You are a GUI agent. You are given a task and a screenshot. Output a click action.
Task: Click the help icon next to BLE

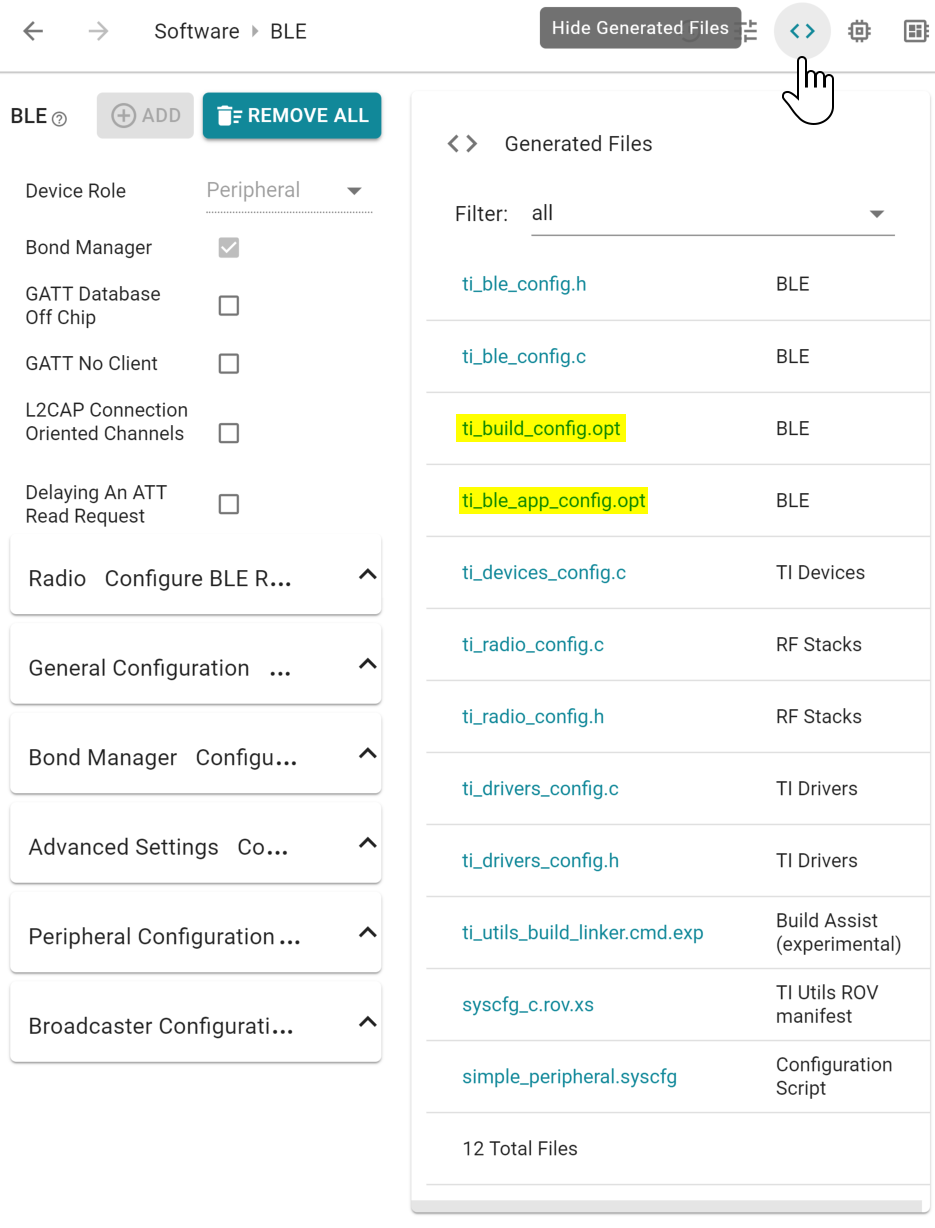pos(59,119)
